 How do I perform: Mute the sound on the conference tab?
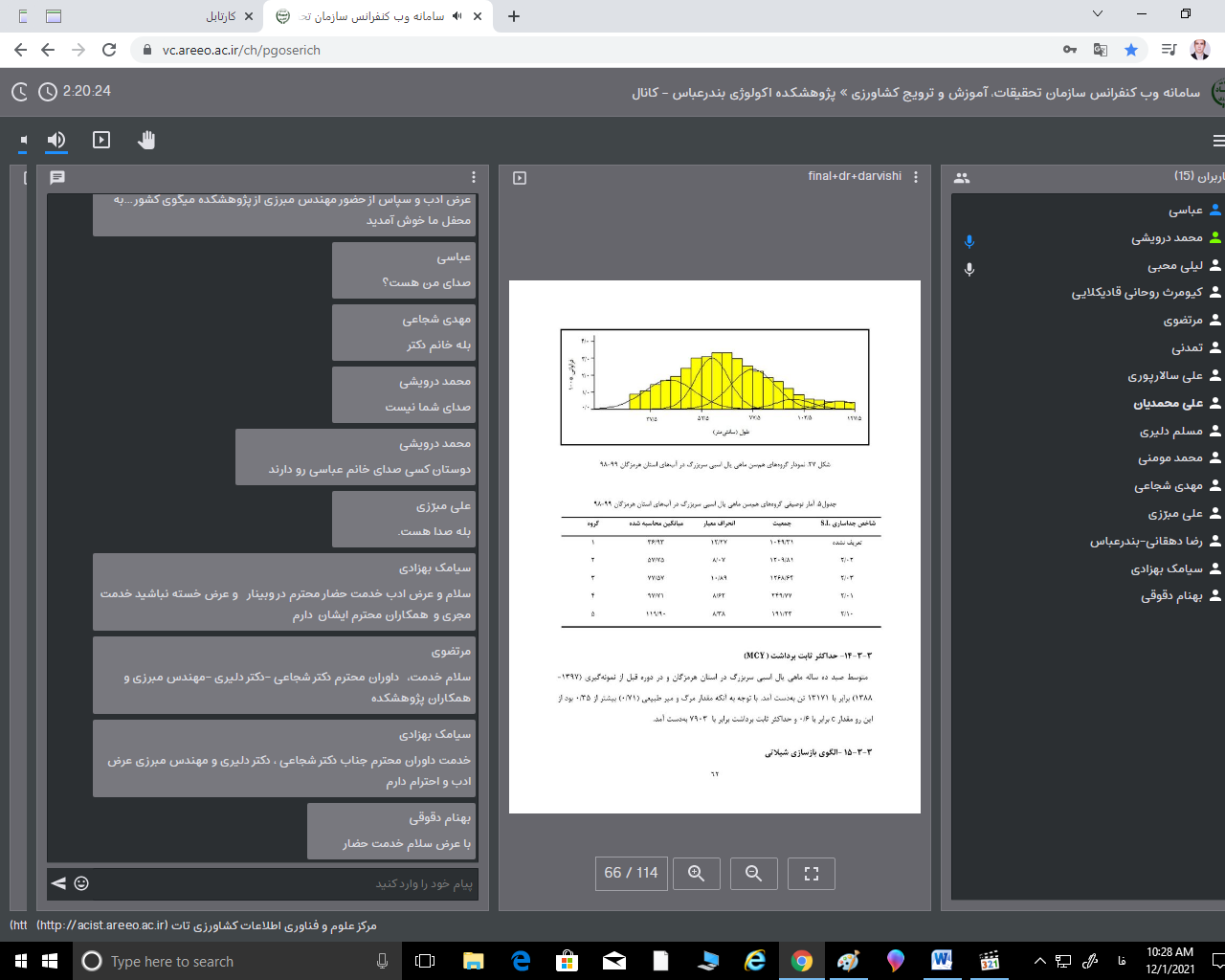coord(457,16)
